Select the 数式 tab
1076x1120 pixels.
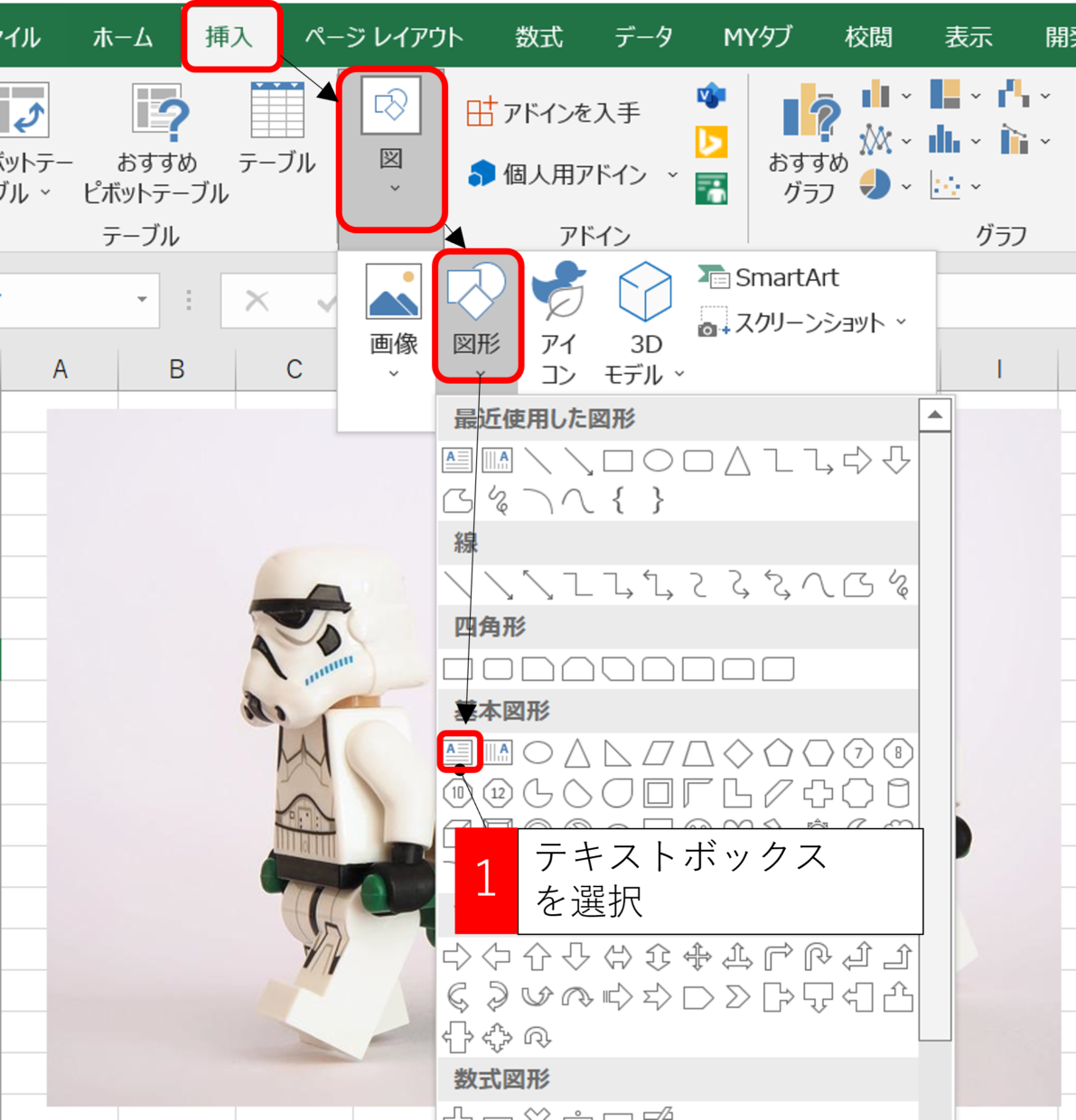pos(539,37)
